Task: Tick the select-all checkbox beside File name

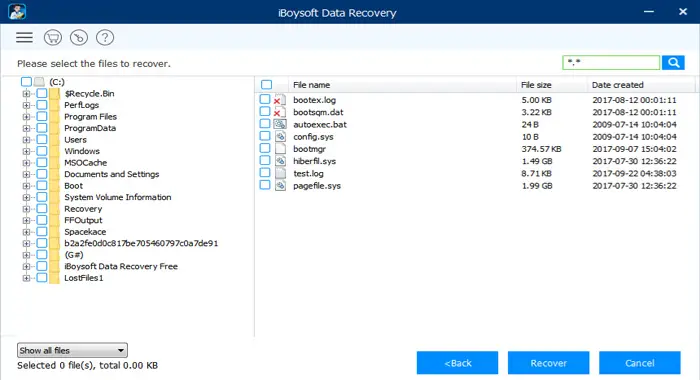Action: point(267,85)
